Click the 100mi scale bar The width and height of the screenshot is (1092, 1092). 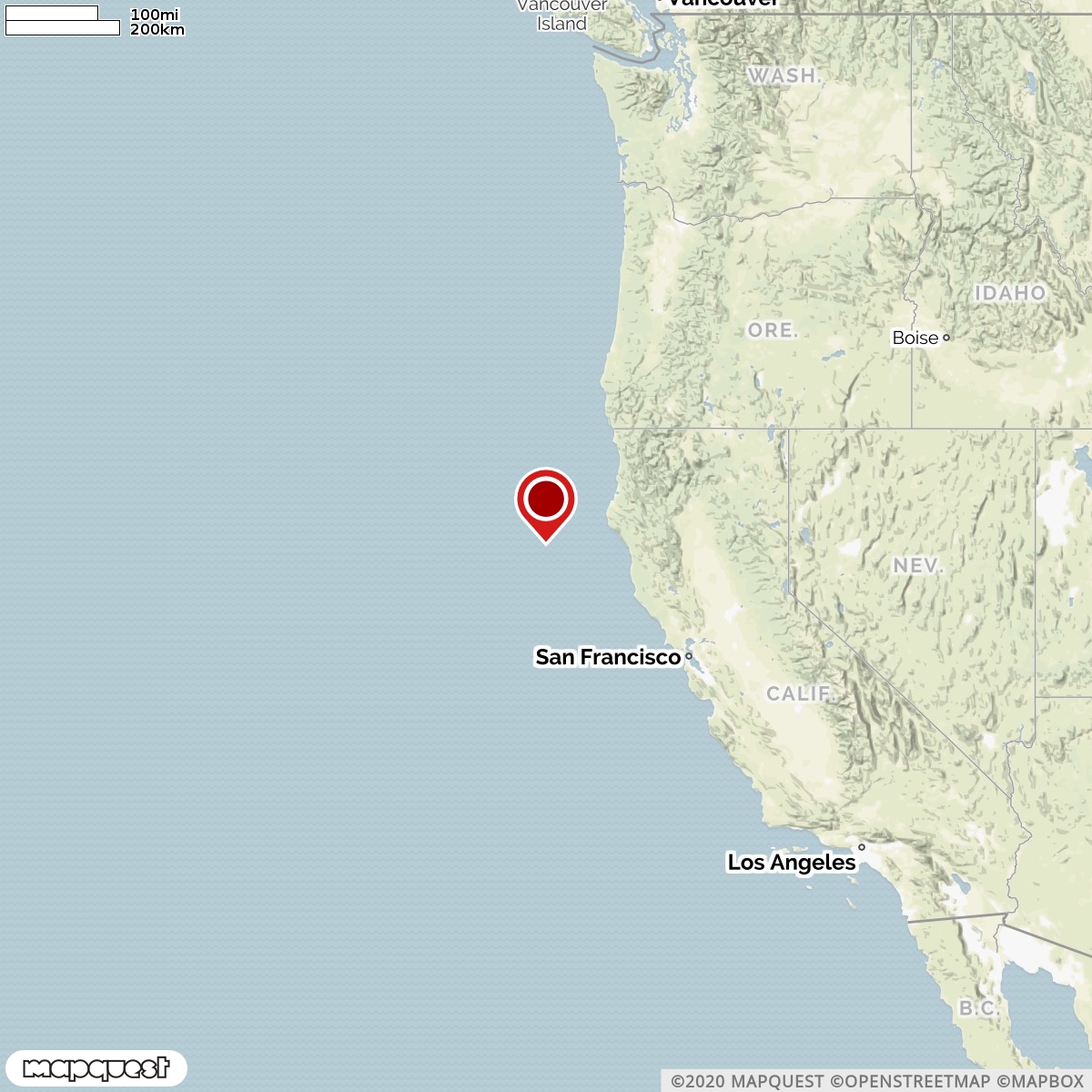tap(52, 13)
